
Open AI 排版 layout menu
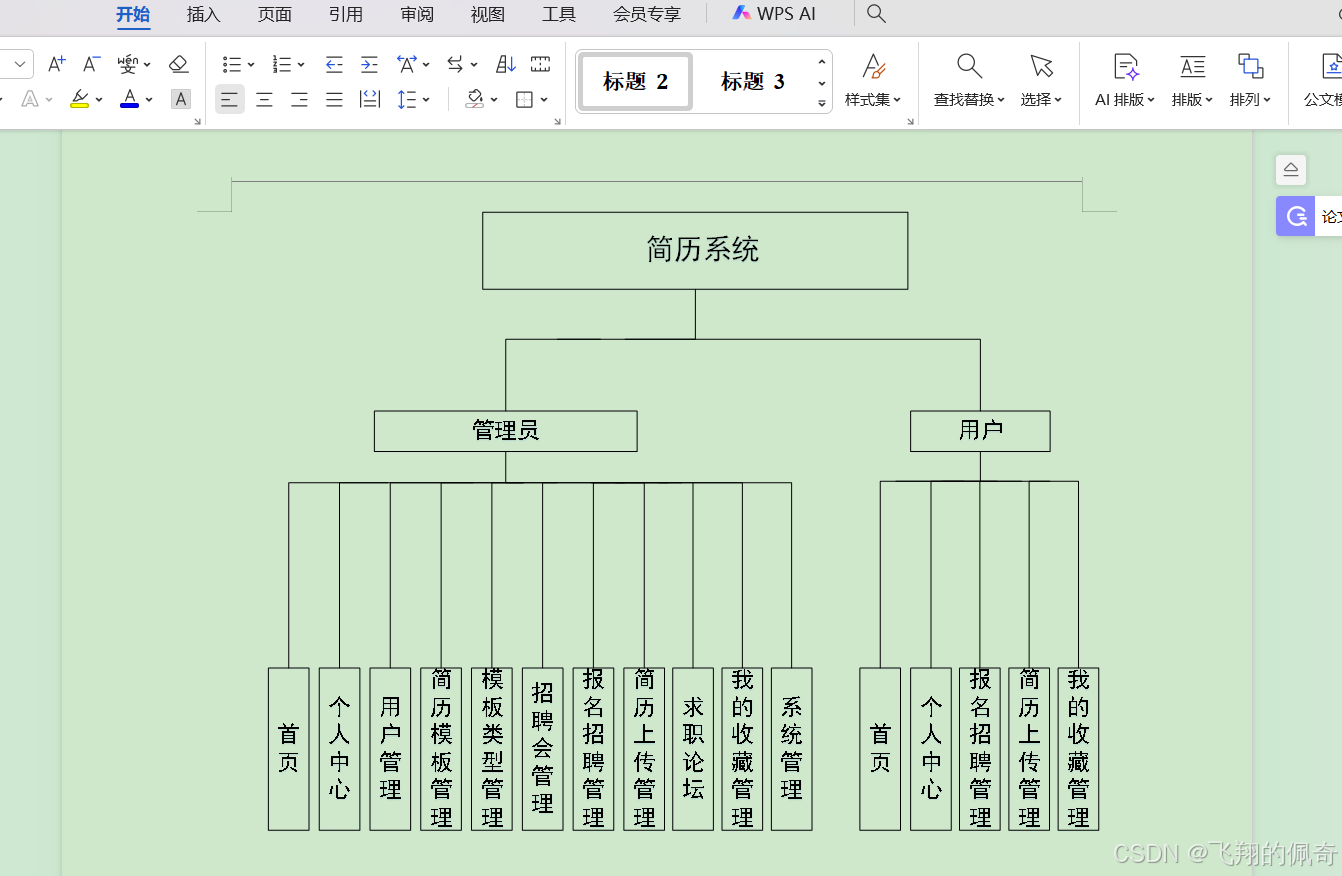[x=1125, y=80]
